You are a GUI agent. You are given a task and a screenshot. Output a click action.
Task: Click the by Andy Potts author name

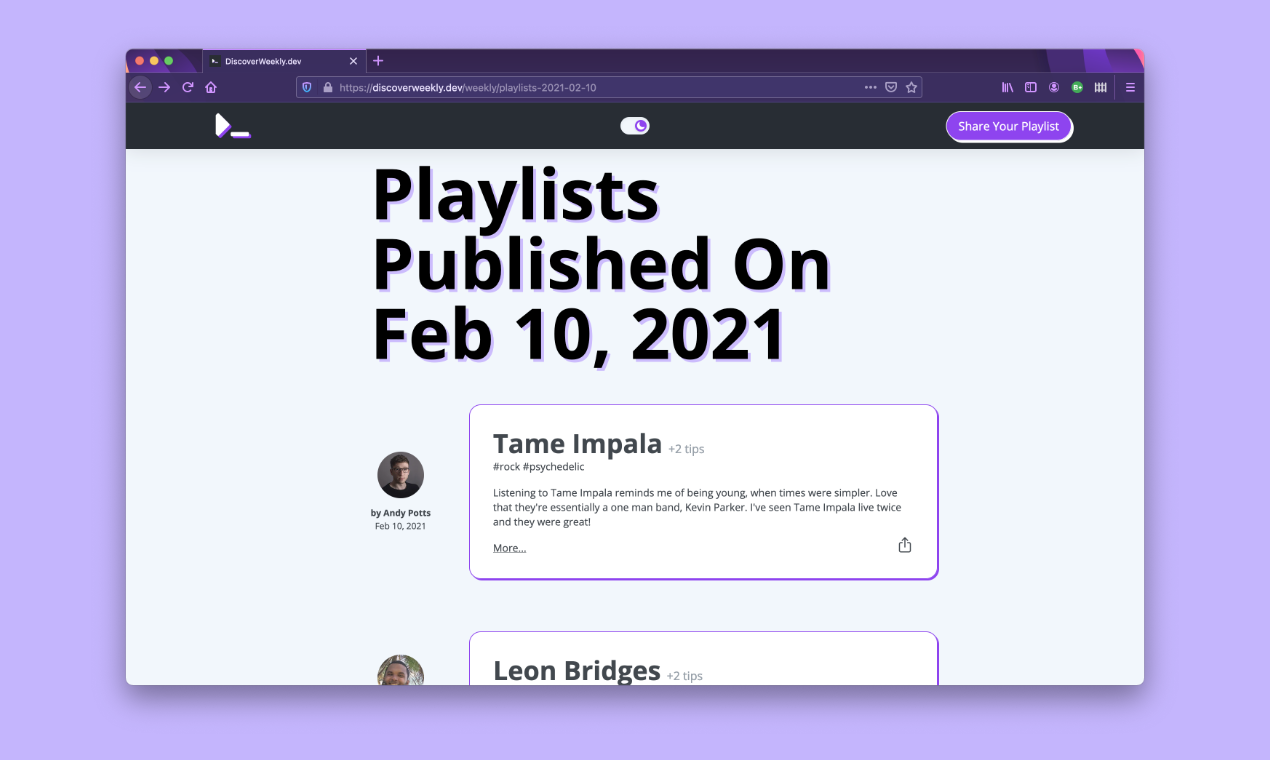tap(400, 513)
